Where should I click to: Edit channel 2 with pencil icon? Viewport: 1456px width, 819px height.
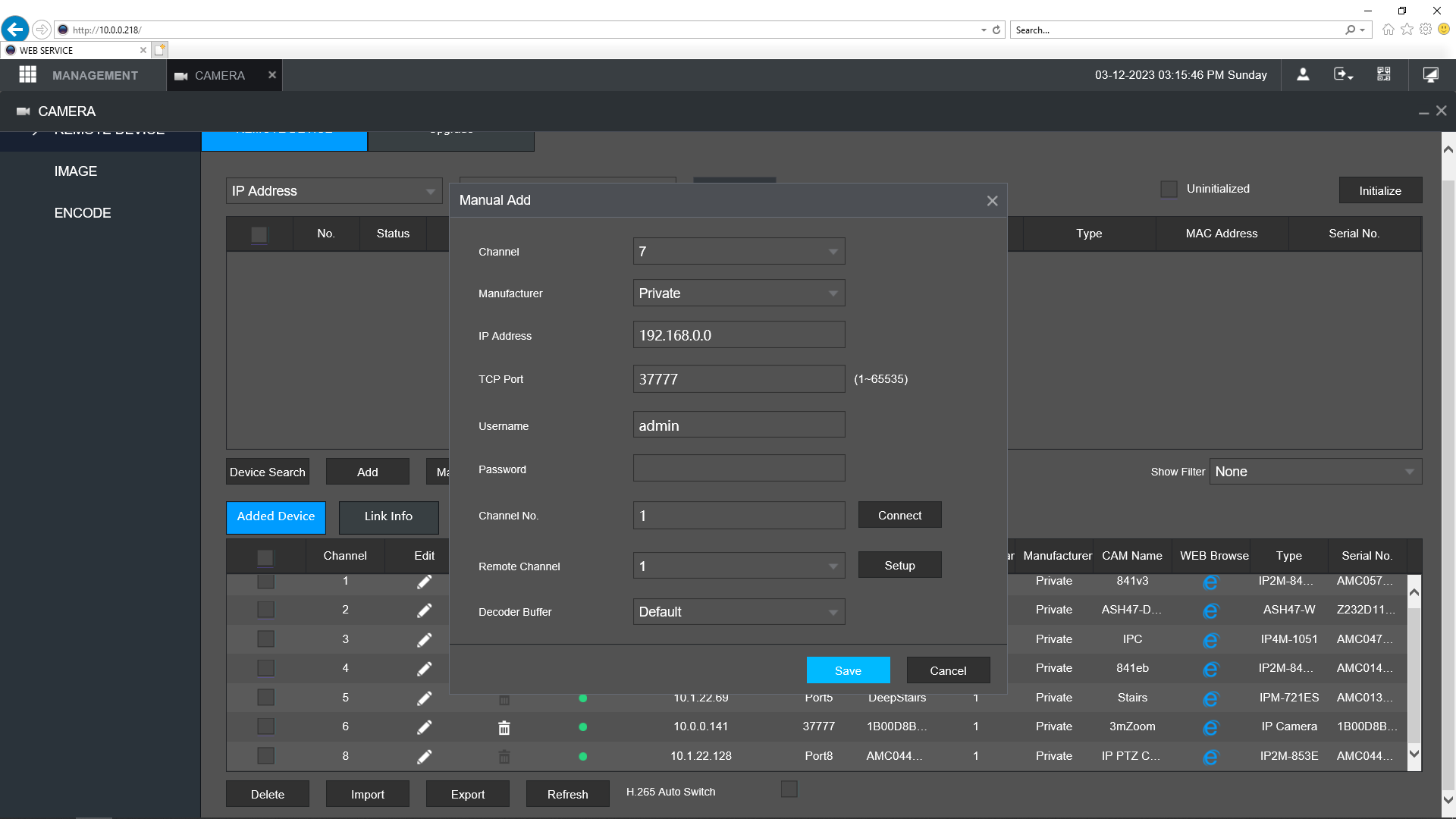pyautogui.click(x=425, y=610)
